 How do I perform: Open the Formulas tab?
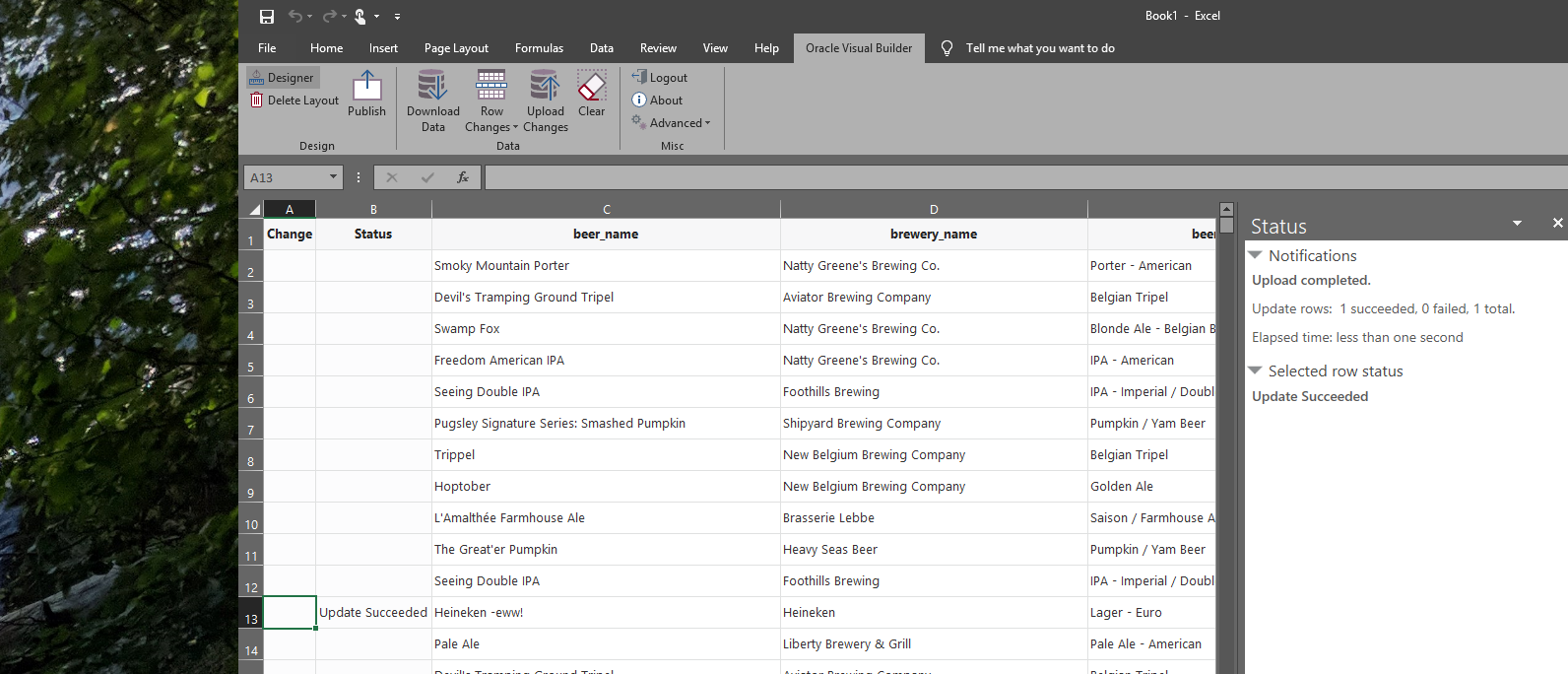(x=540, y=48)
